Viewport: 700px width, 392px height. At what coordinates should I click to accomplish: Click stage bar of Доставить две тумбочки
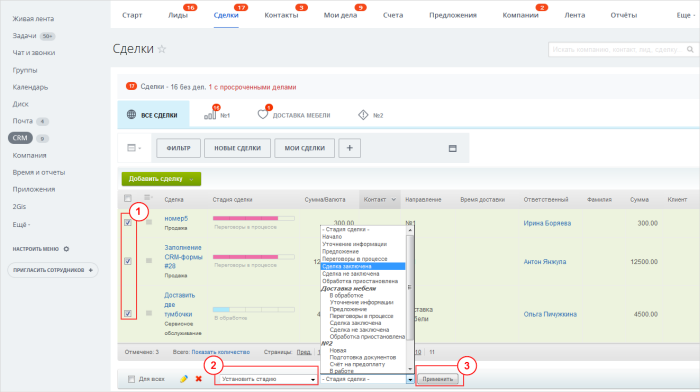pos(254,309)
